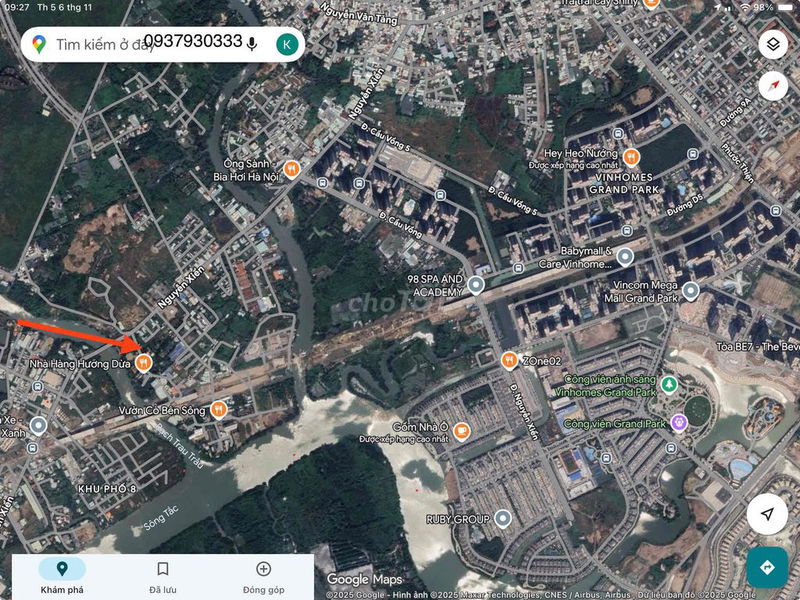Image resolution: width=800 pixels, height=600 pixels.
Task: Start directions with the blue arrow button
Action: click(767, 567)
